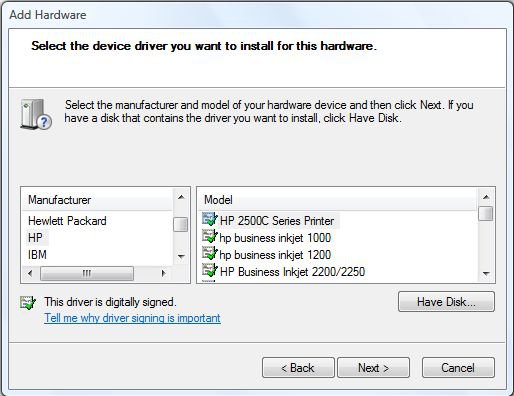Go to the Back page
514x396 pixels.
click(x=298, y=368)
